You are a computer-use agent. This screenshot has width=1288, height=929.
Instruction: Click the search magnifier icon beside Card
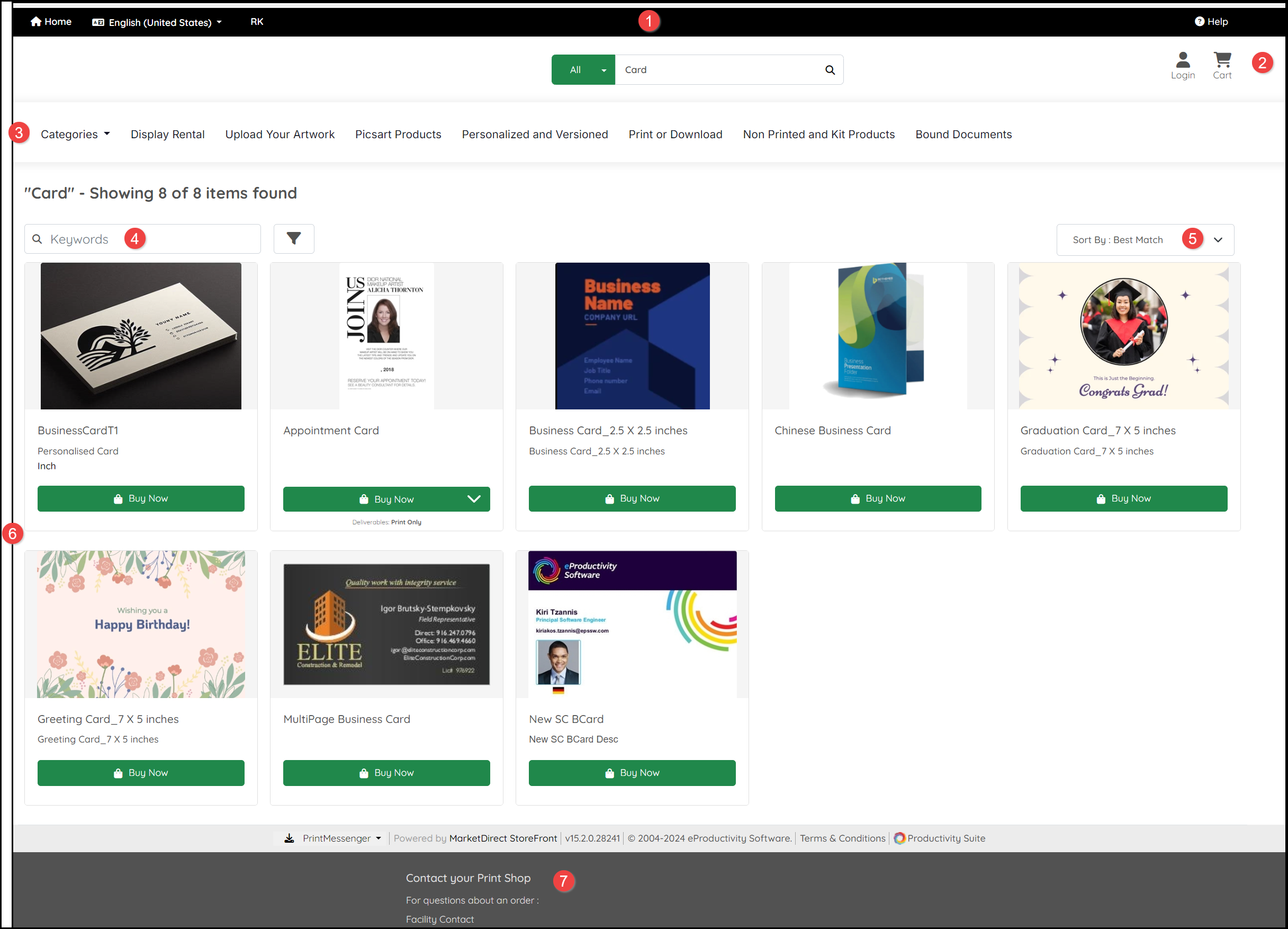click(x=830, y=70)
